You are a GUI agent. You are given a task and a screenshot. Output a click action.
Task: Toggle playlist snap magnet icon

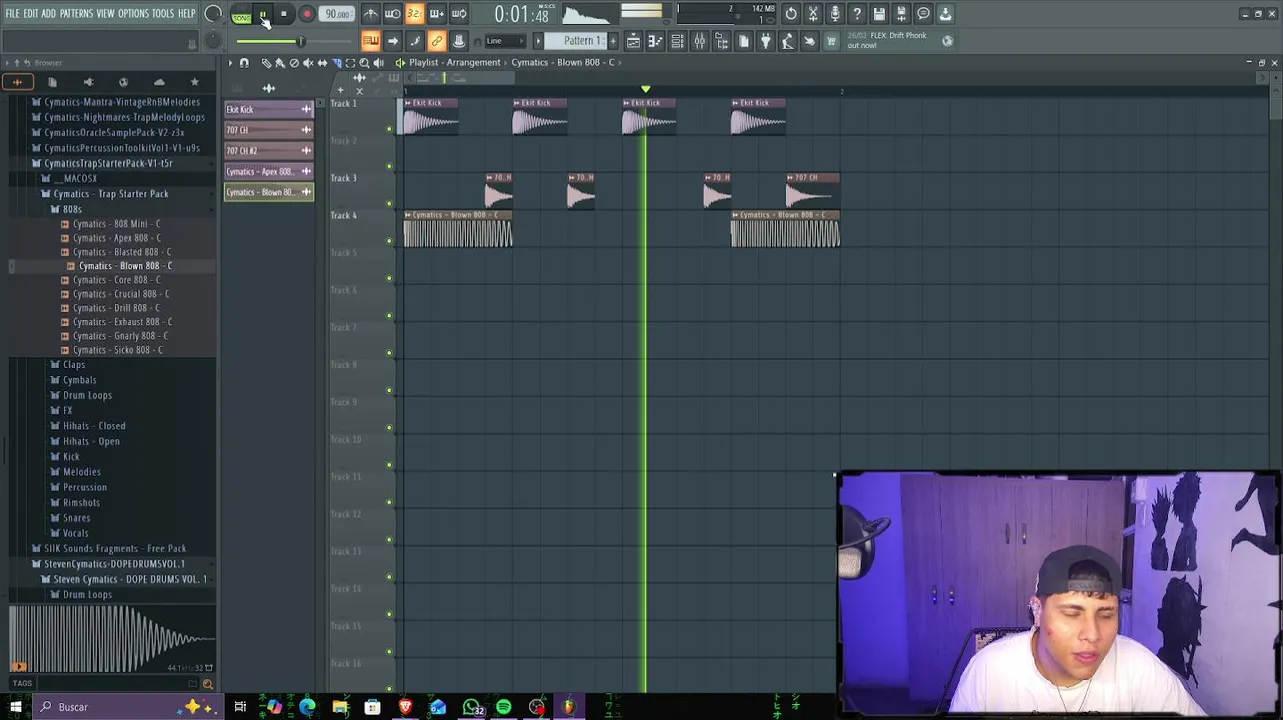coord(244,63)
